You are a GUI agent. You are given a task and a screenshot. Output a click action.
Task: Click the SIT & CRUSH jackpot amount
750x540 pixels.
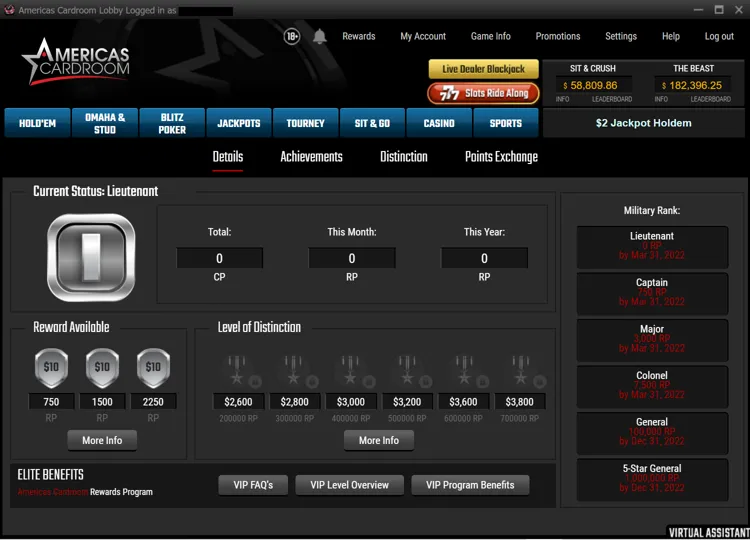click(x=593, y=86)
